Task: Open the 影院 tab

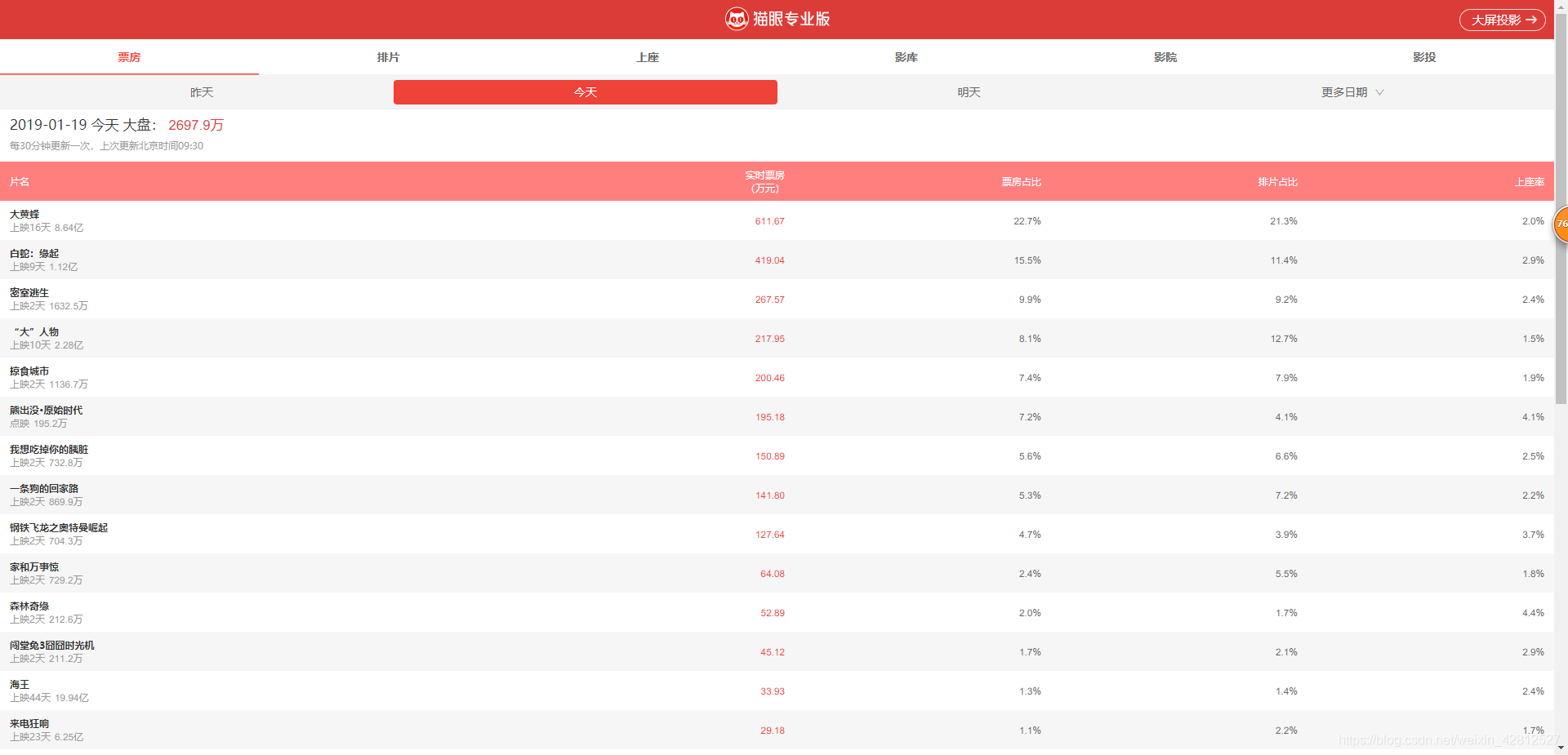Action: pos(1165,57)
